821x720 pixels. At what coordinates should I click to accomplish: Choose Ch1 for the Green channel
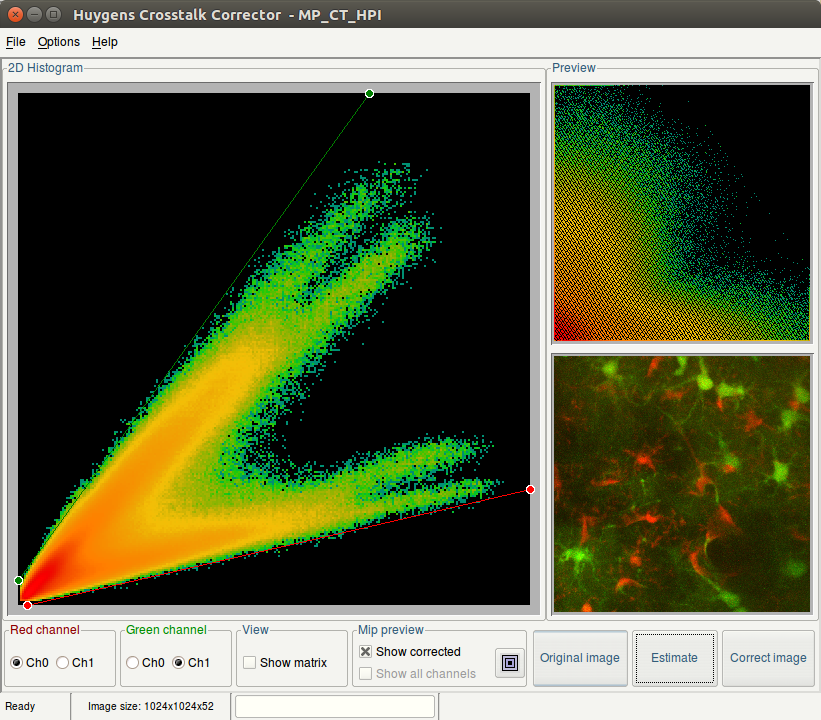pyautogui.click(x=179, y=662)
